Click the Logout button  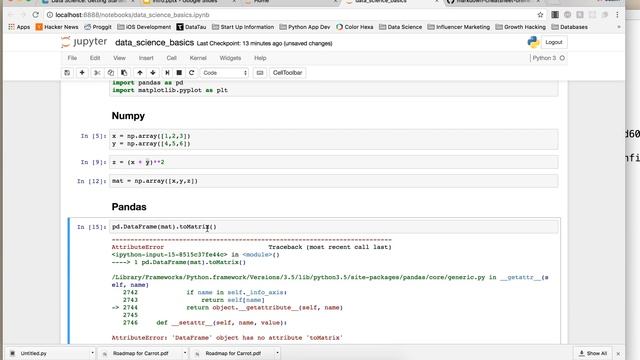coord(553,42)
